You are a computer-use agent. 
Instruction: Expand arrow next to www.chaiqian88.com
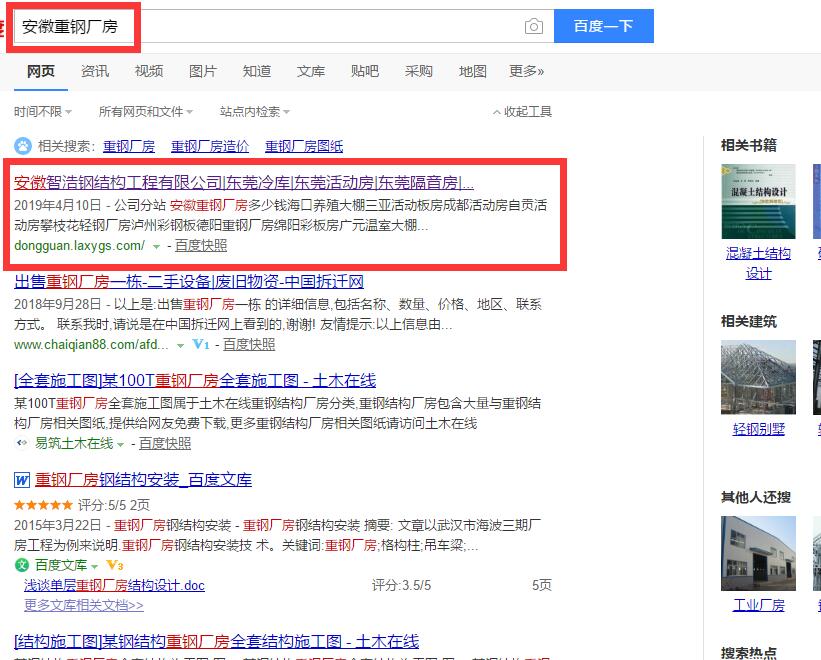pyautogui.click(x=181, y=346)
